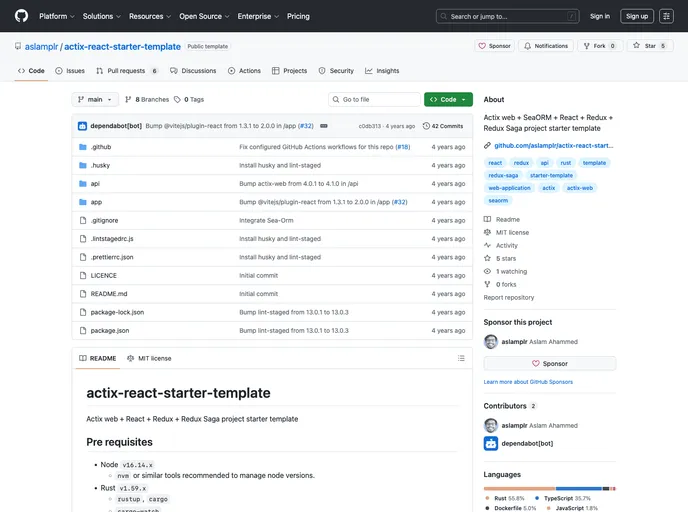Switch to the Projects tab
This screenshot has height=512, width=688.
point(290,71)
